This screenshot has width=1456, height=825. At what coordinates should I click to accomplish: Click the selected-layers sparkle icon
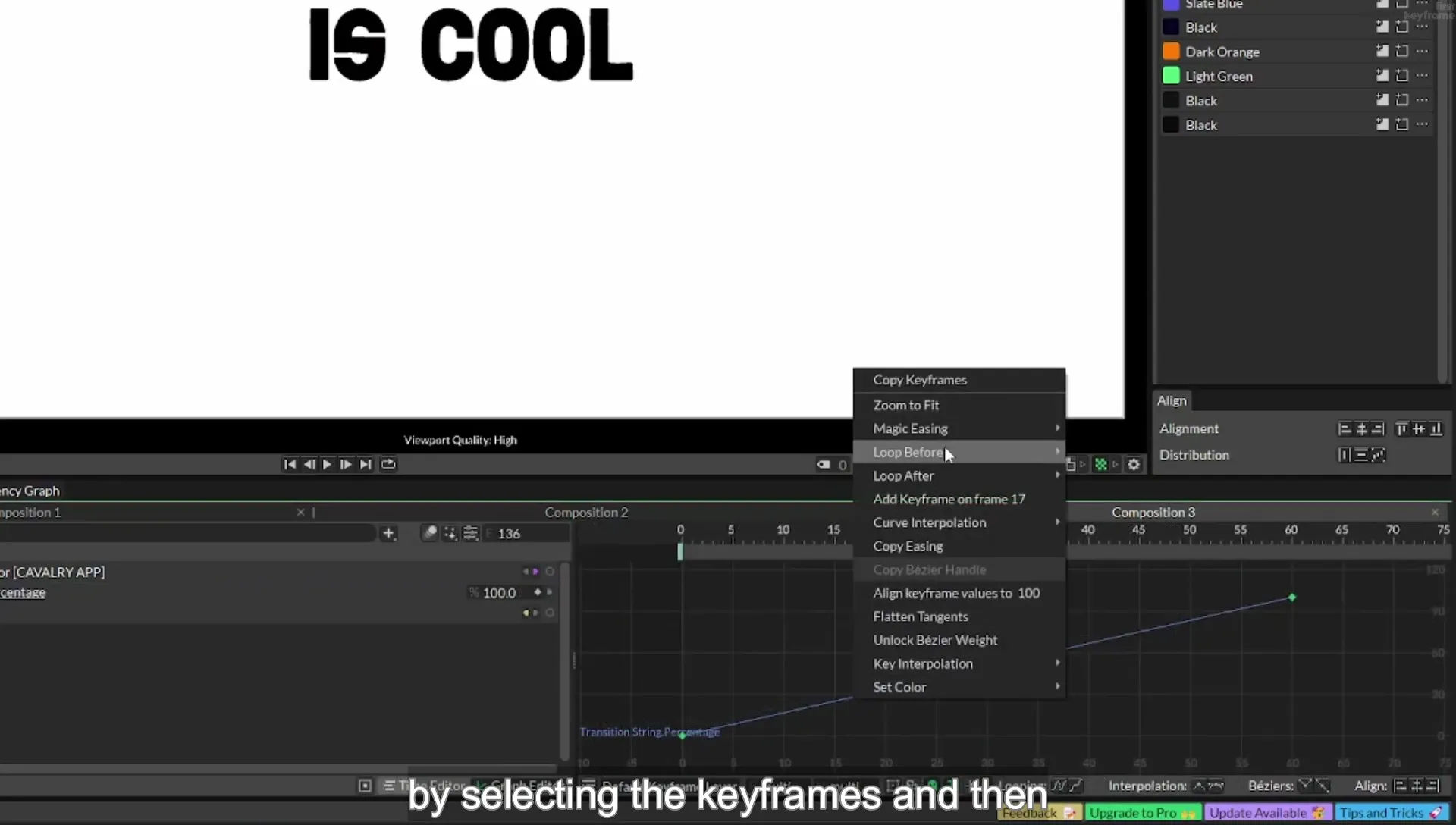click(x=450, y=533)
